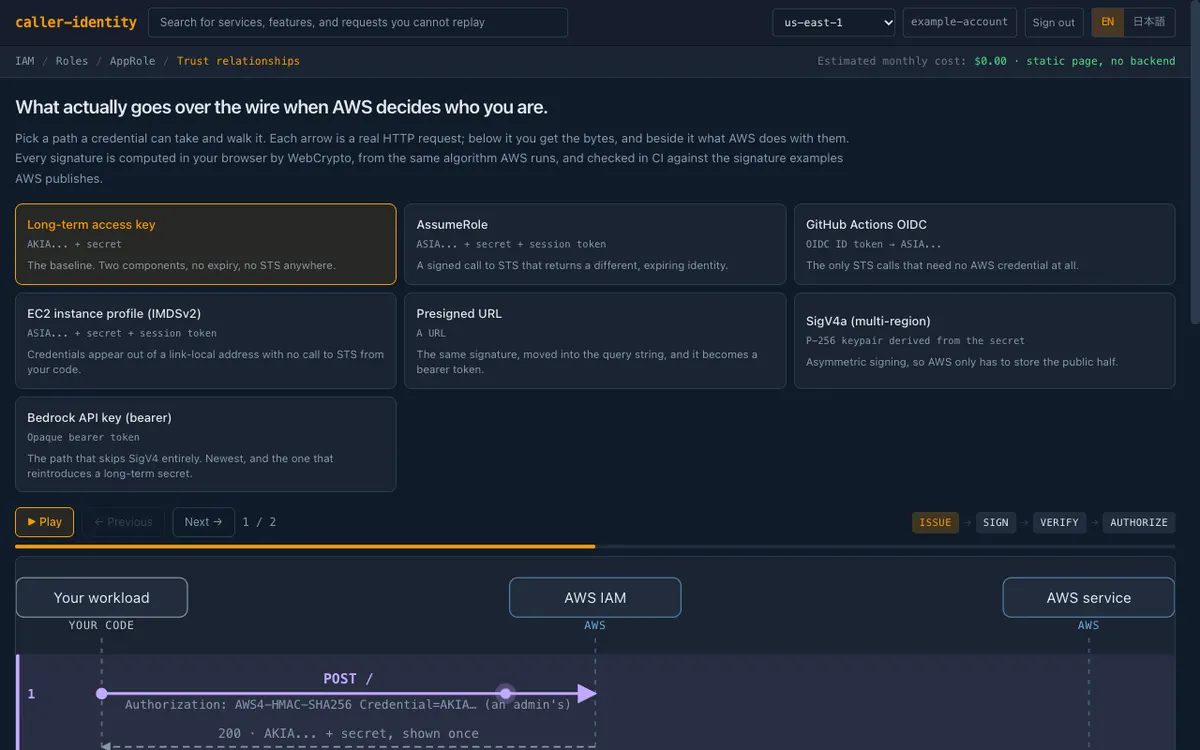Select the AUTHORIZE phase tab
Image resolution: width=1200 pixels, height=750 pixels.
click(x=1139, y=522)
